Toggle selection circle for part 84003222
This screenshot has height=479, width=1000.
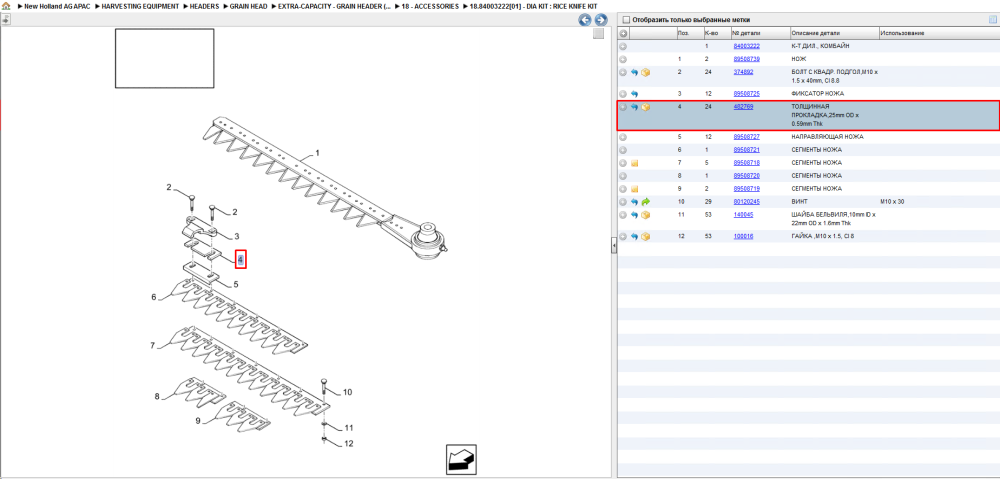click(623, 47)
